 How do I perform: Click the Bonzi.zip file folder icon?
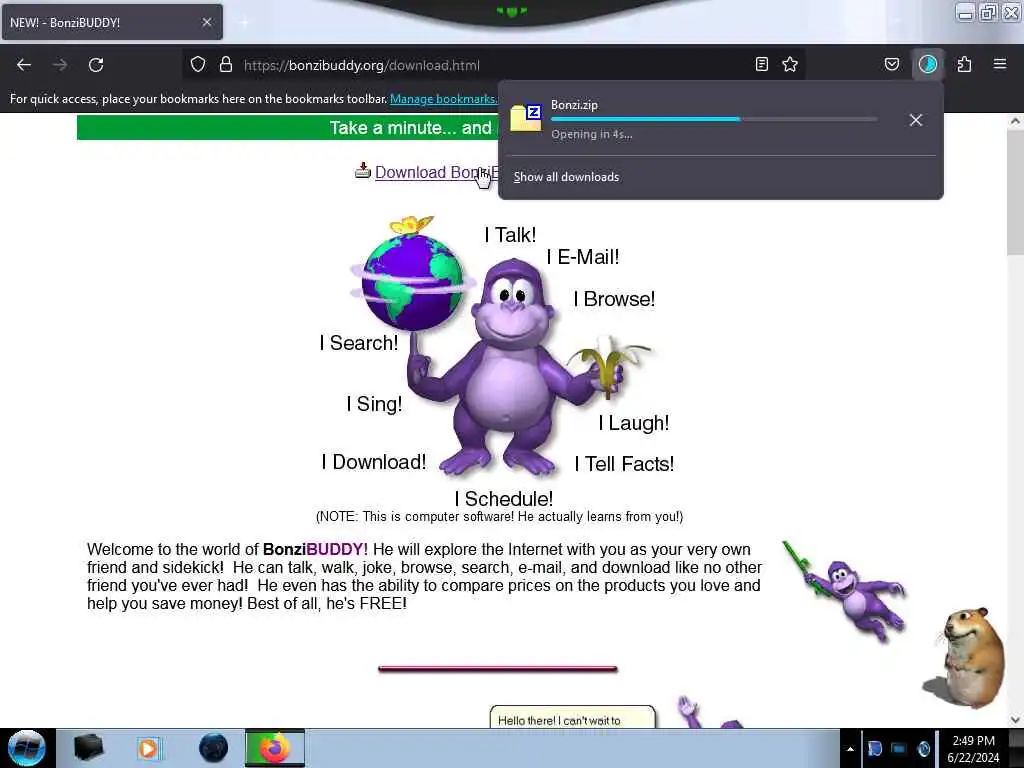coord(526,118)
